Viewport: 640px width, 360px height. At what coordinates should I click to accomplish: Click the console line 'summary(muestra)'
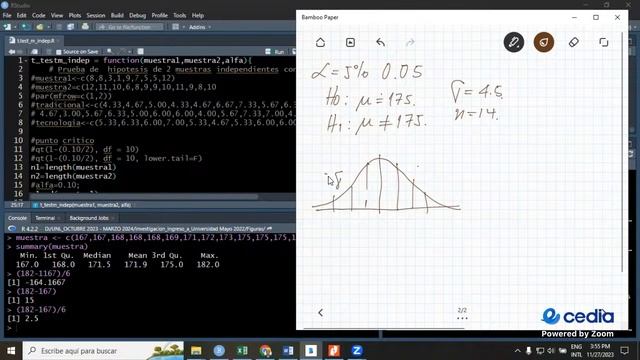(x=52, y=247)
